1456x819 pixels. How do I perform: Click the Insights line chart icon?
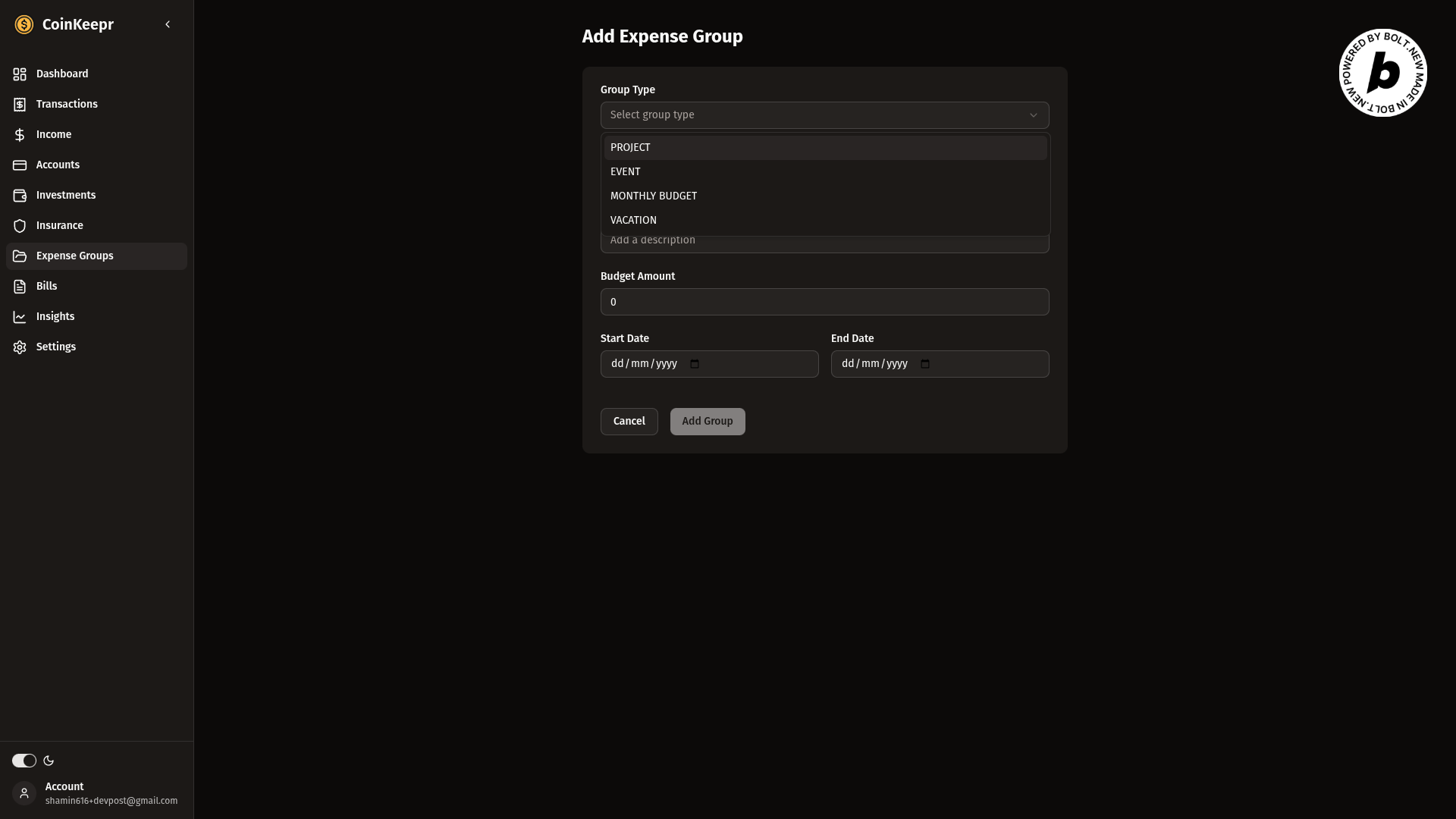pos(20,317)
